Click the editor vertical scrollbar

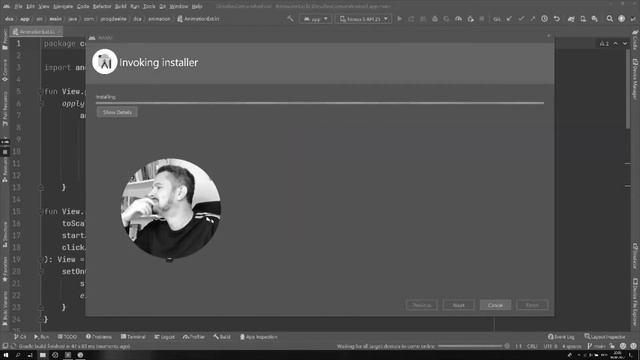pos(628,90)
